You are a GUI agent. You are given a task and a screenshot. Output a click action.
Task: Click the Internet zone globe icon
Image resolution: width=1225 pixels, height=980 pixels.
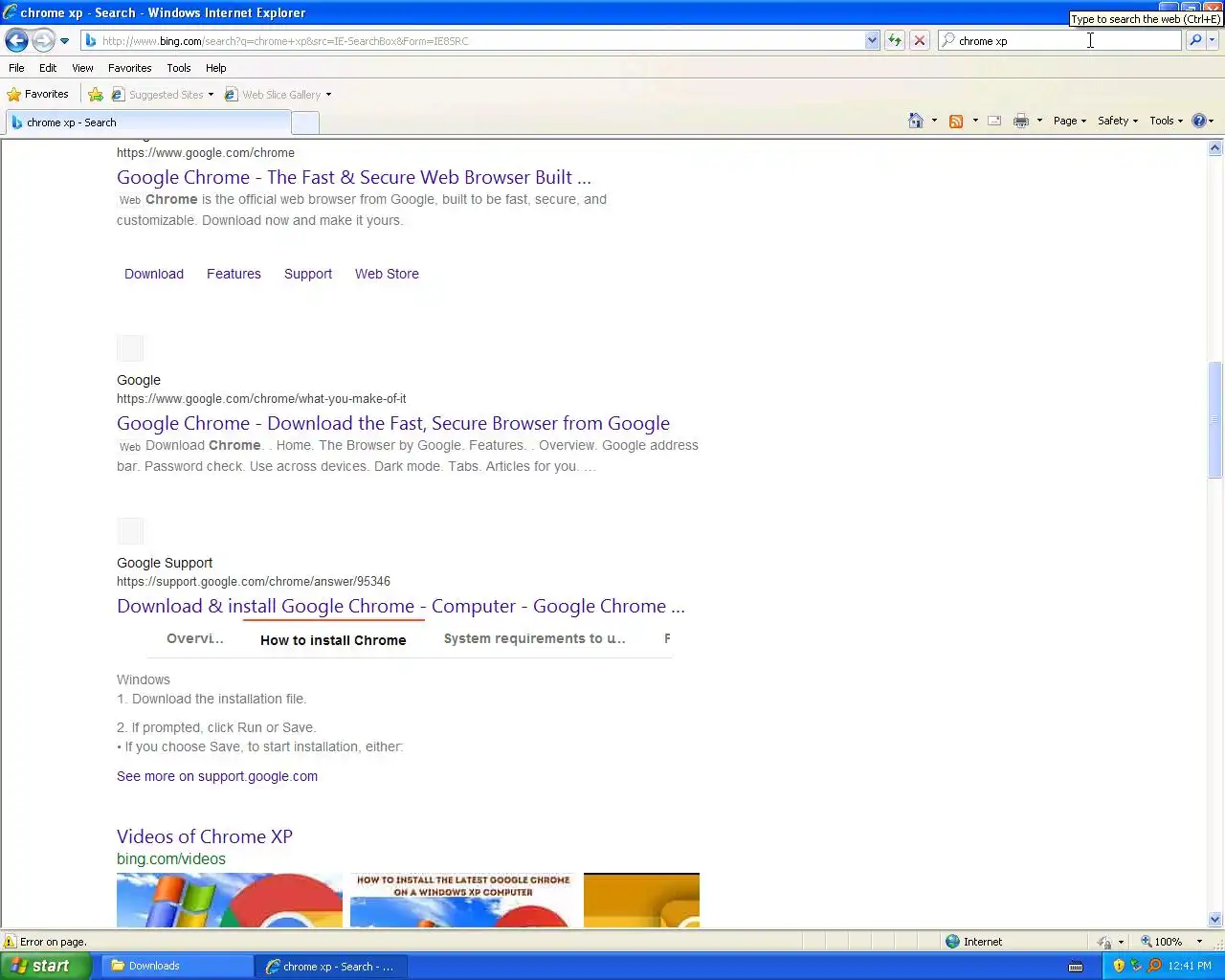(952, 942)
